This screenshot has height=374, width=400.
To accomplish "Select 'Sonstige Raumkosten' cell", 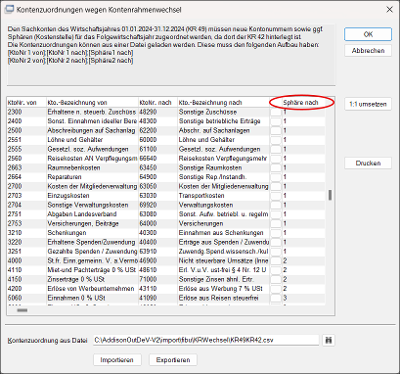I will pos(210,168).
